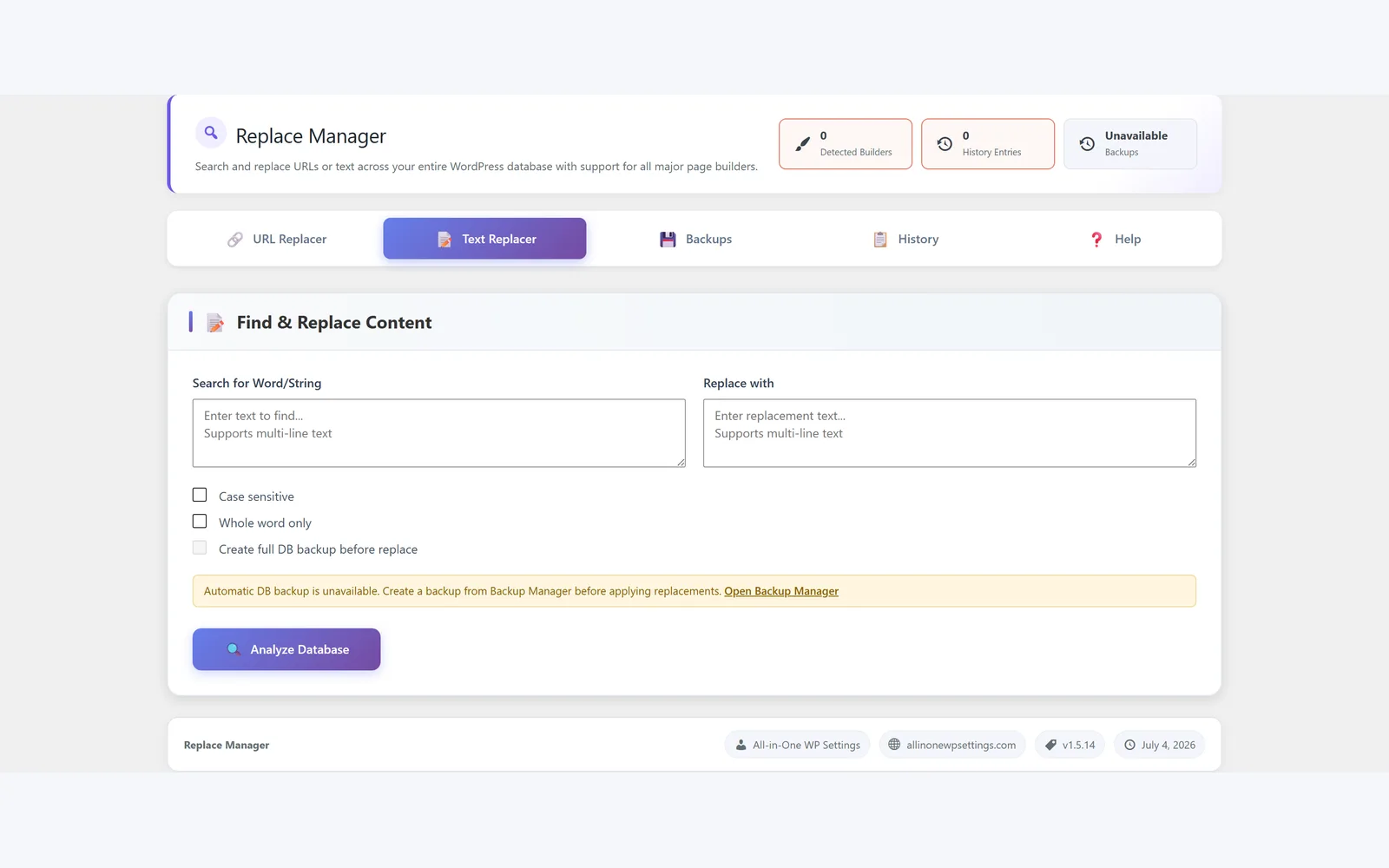
Task: Click the July 4, 2026 date badge
Action: [1159, 745]
